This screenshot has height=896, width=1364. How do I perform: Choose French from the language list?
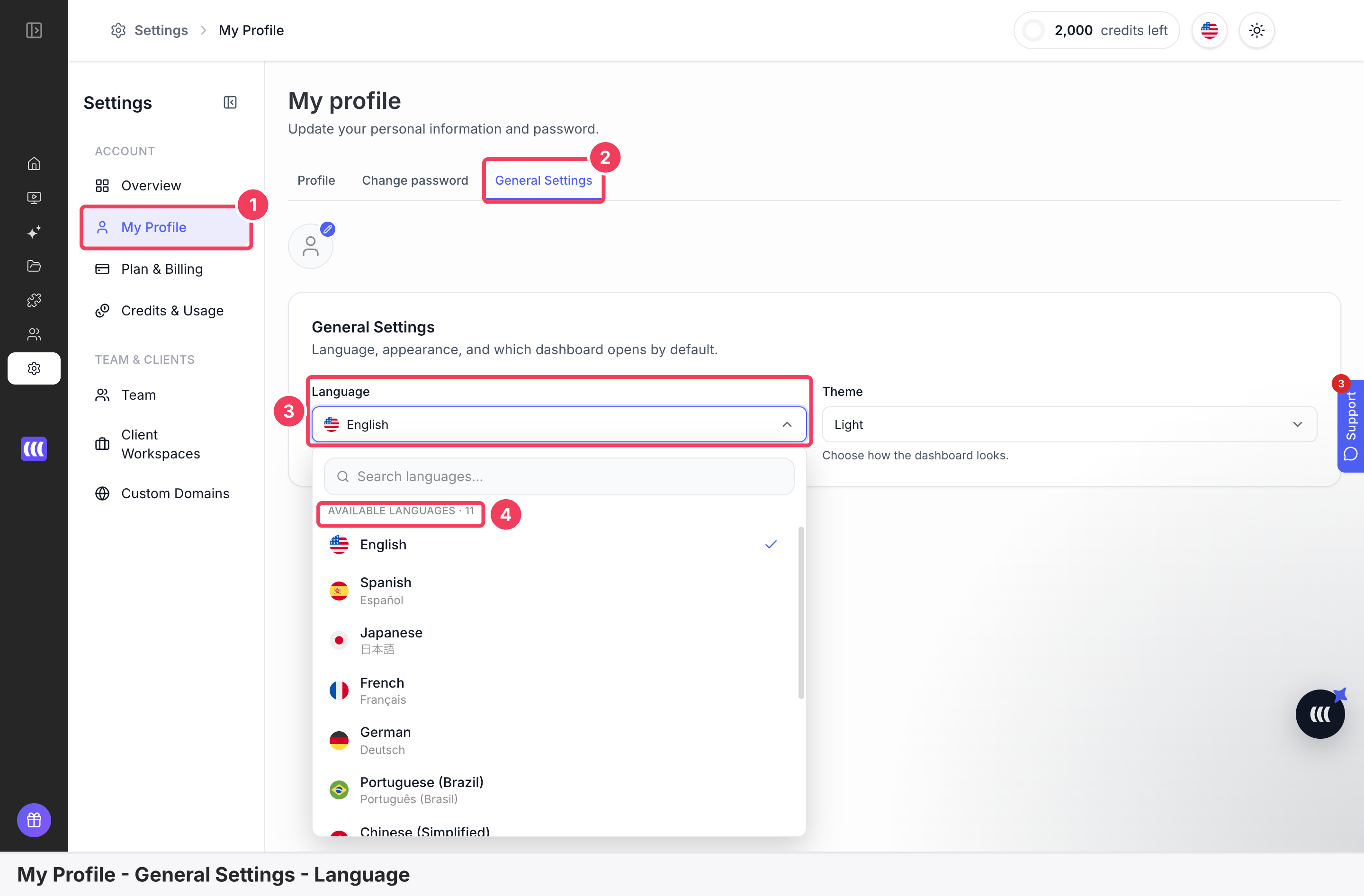pyautogui.click(x=554, y=690)
